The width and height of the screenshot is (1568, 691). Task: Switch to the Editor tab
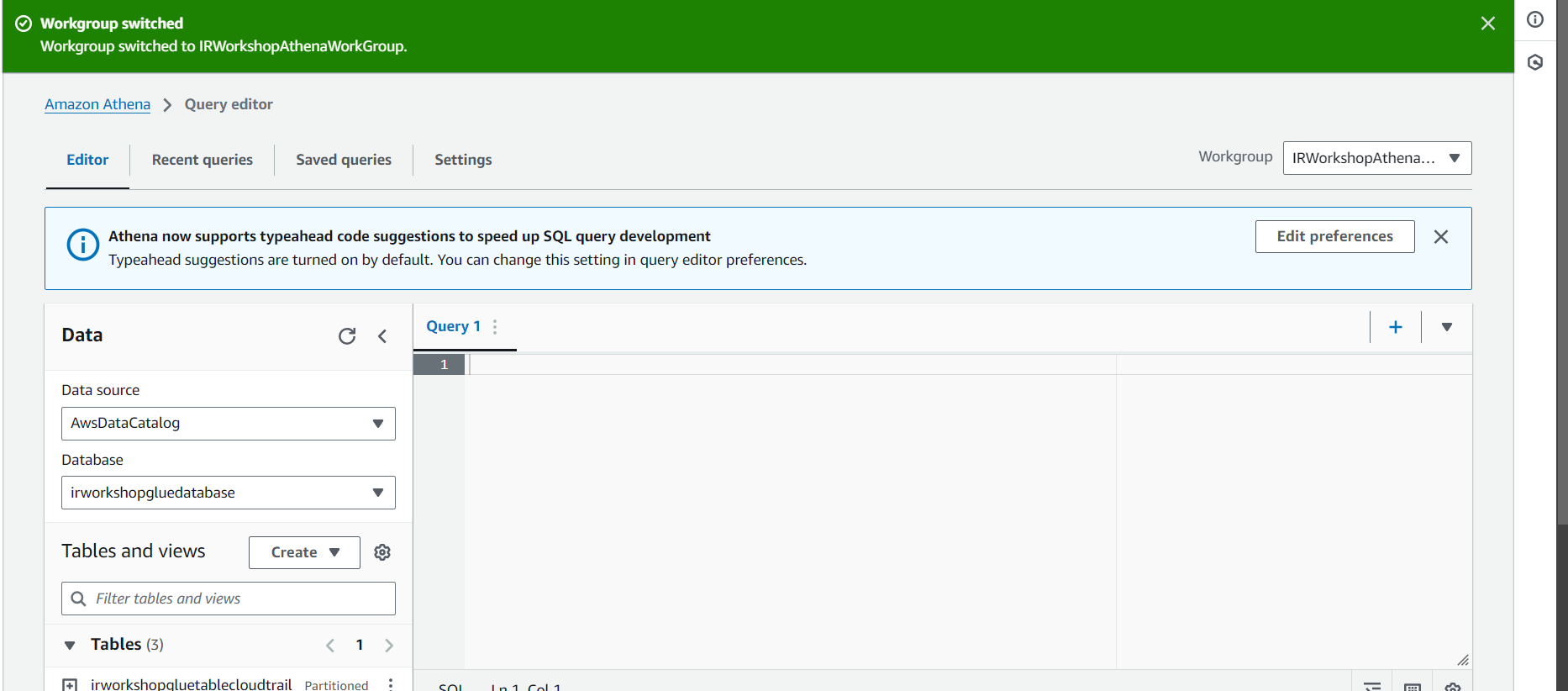click(87, 160)
